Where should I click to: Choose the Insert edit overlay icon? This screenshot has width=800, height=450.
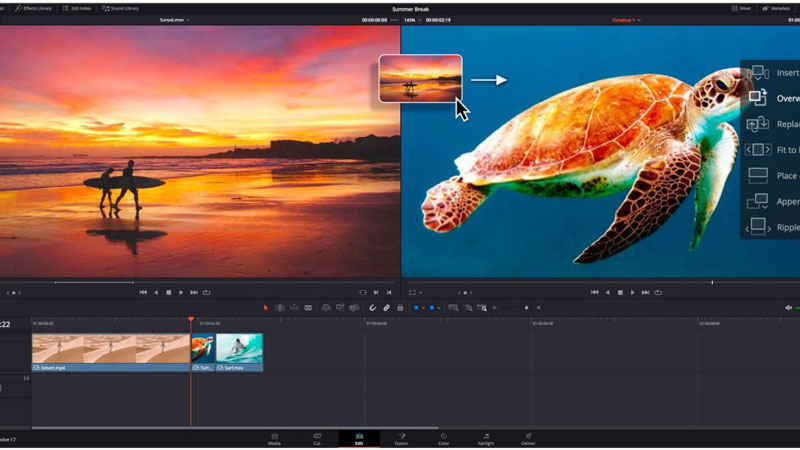(x=757, y=72)
